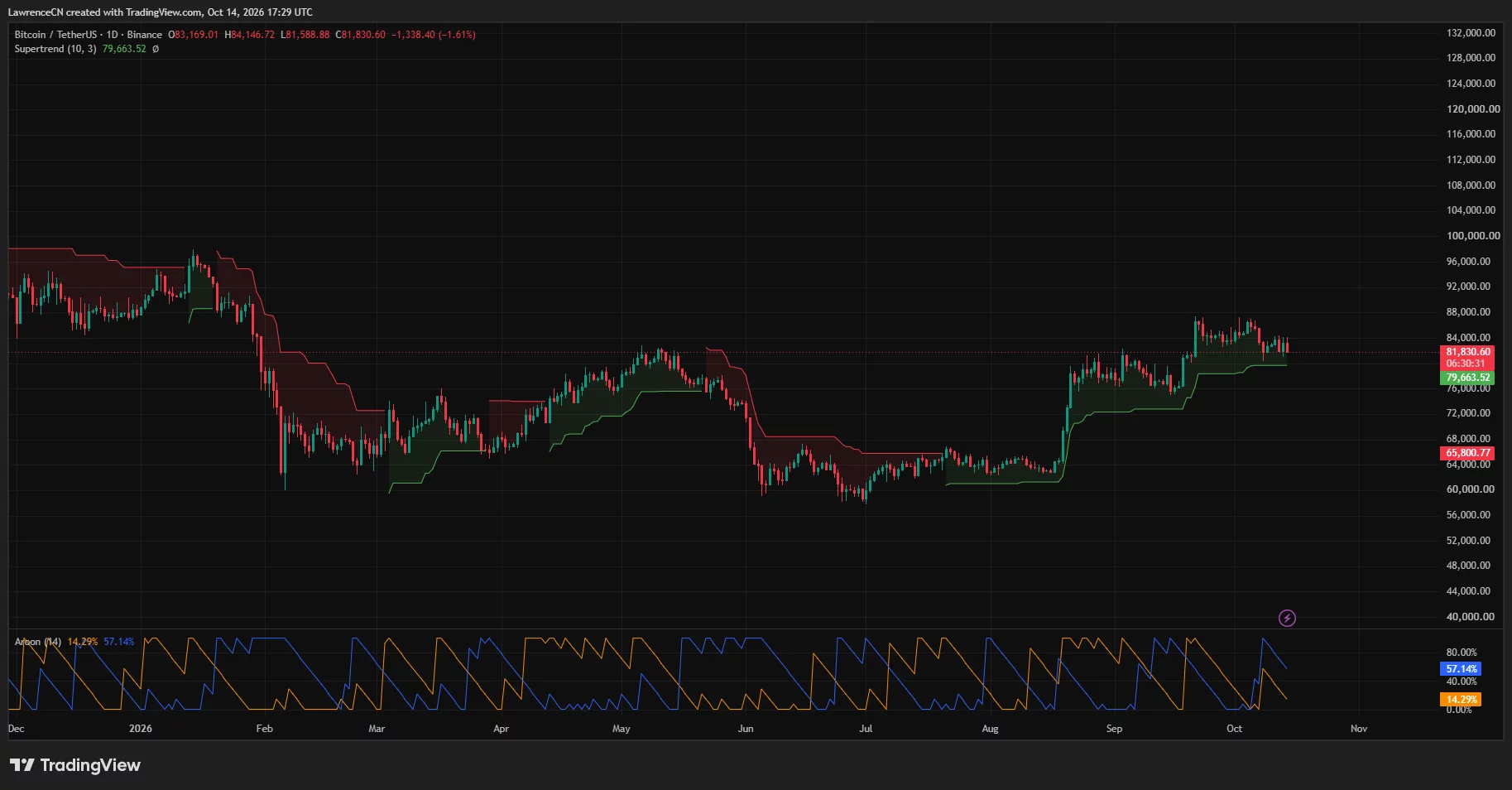Click the 2026 label on time axis
Viewport: 1512px width, 790px height.
[x=141, y=729]
